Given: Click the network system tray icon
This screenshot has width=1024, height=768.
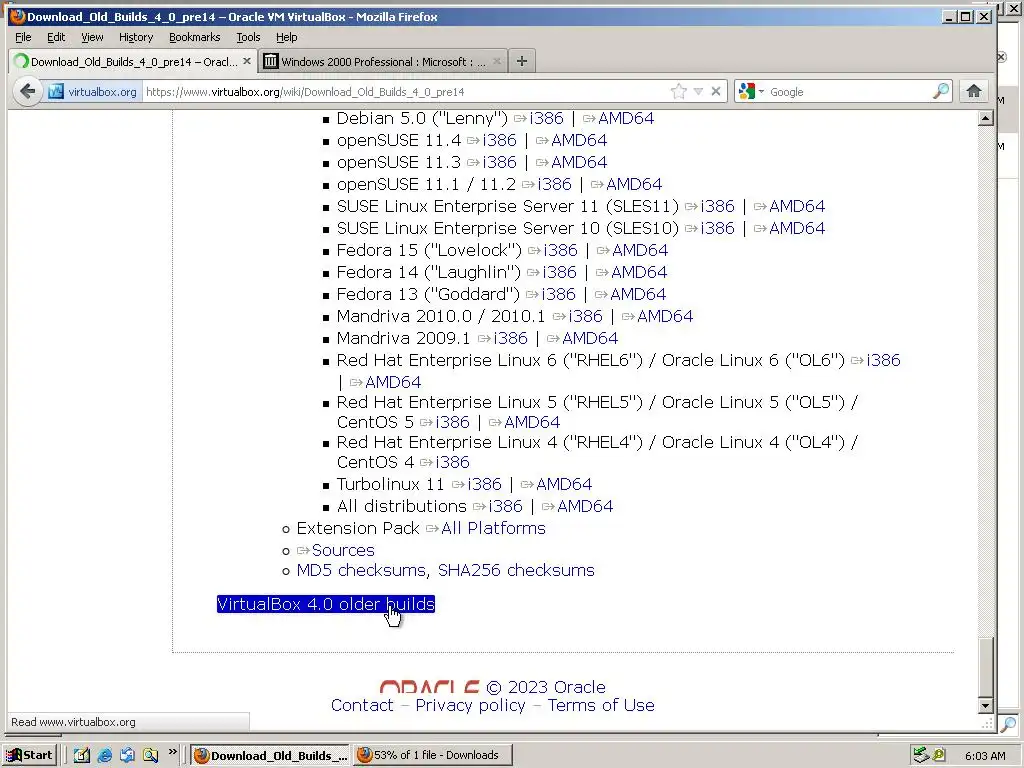Looking at the screenshot, I should (921, 756).
